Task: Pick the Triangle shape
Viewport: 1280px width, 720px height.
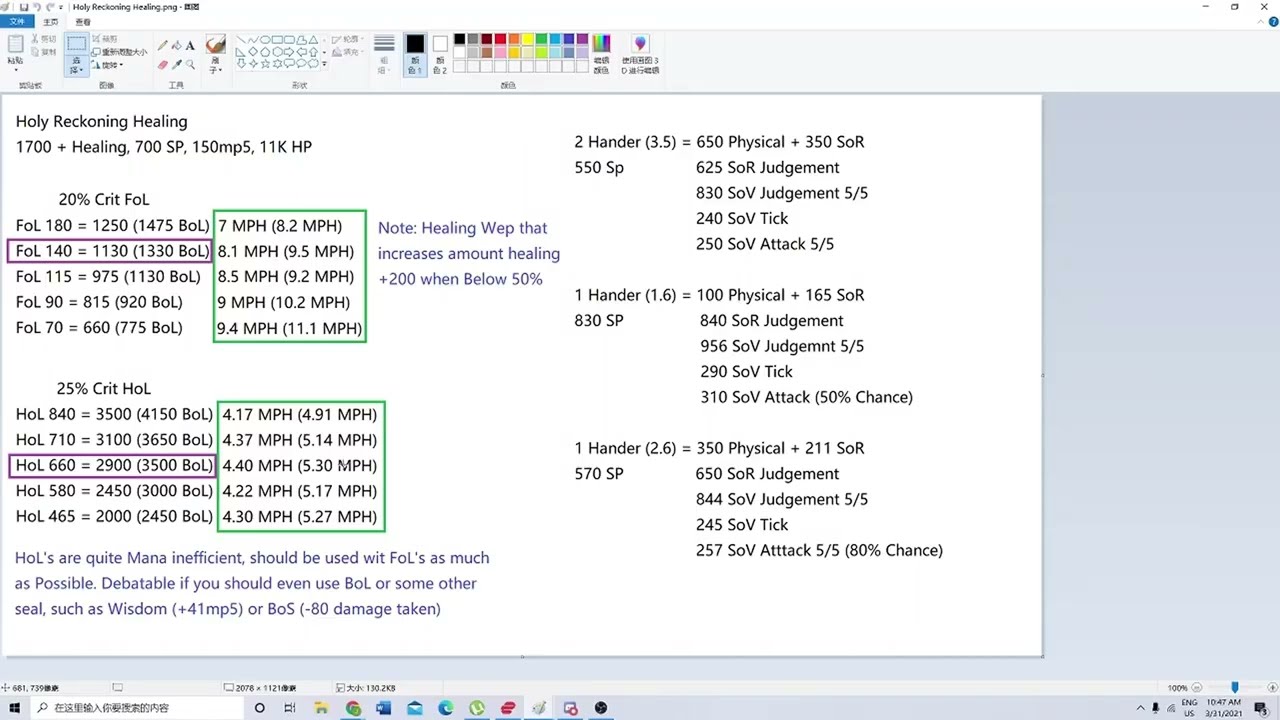Action: [313, 40]
